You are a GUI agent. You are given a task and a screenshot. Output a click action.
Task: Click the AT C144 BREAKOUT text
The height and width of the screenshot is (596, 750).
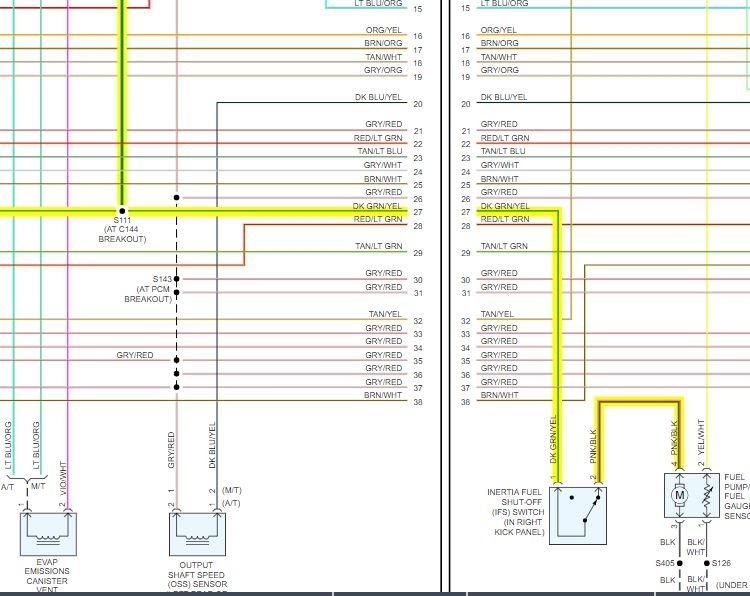pos(122,234)
